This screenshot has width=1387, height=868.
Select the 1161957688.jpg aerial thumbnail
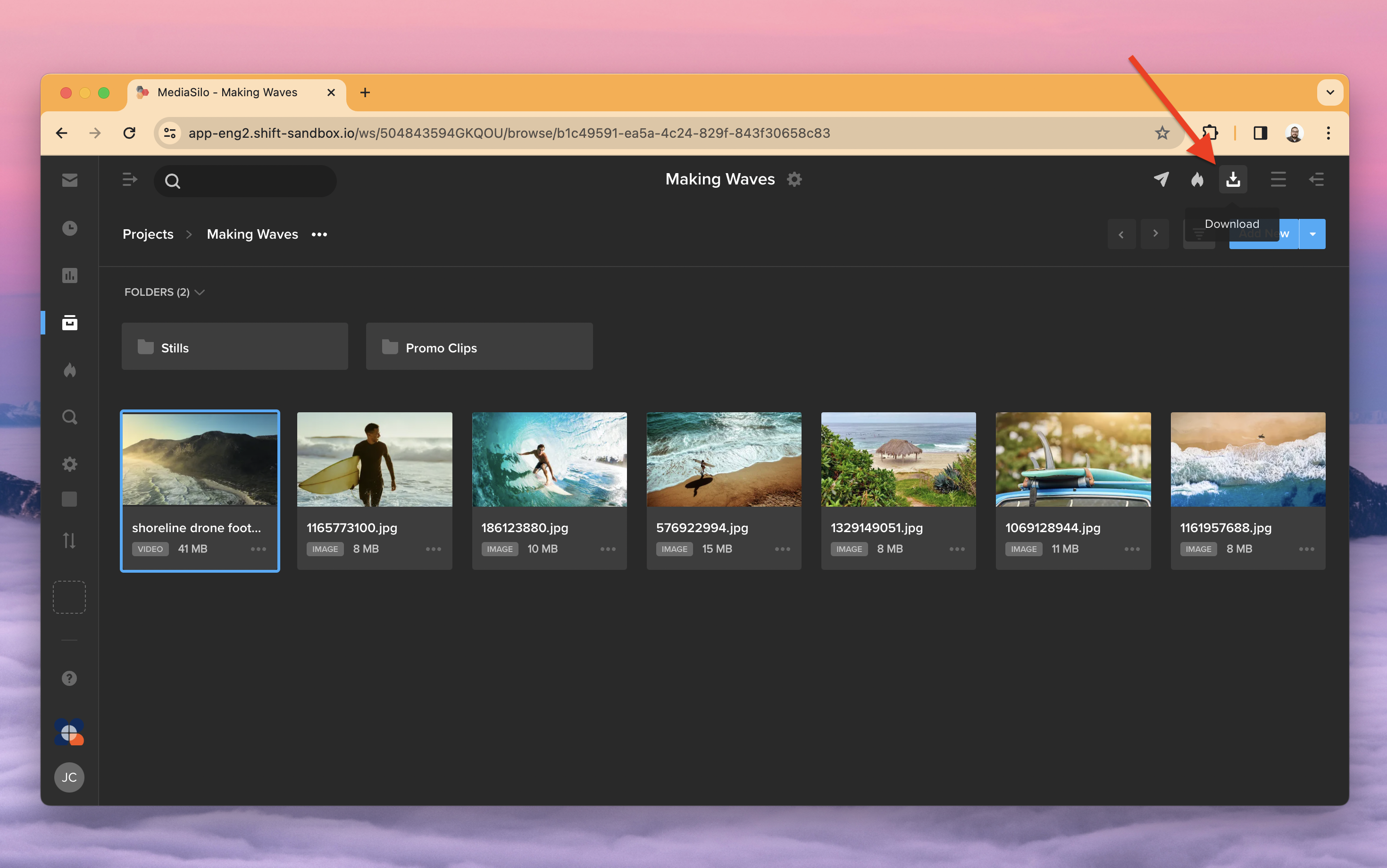click(1248, 459)
